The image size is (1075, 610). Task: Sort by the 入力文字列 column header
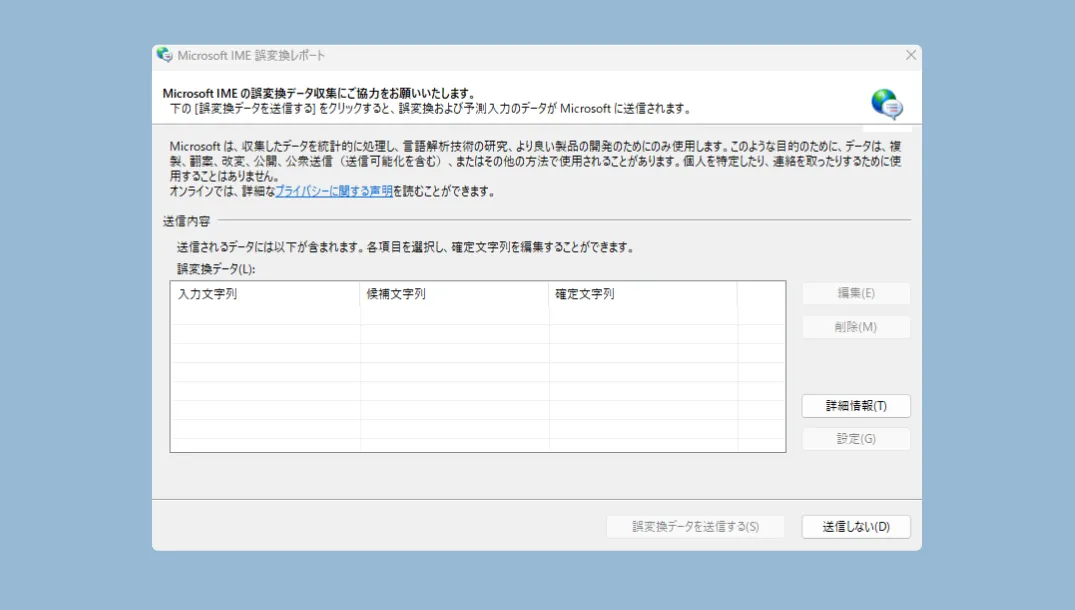pos(265,294)
